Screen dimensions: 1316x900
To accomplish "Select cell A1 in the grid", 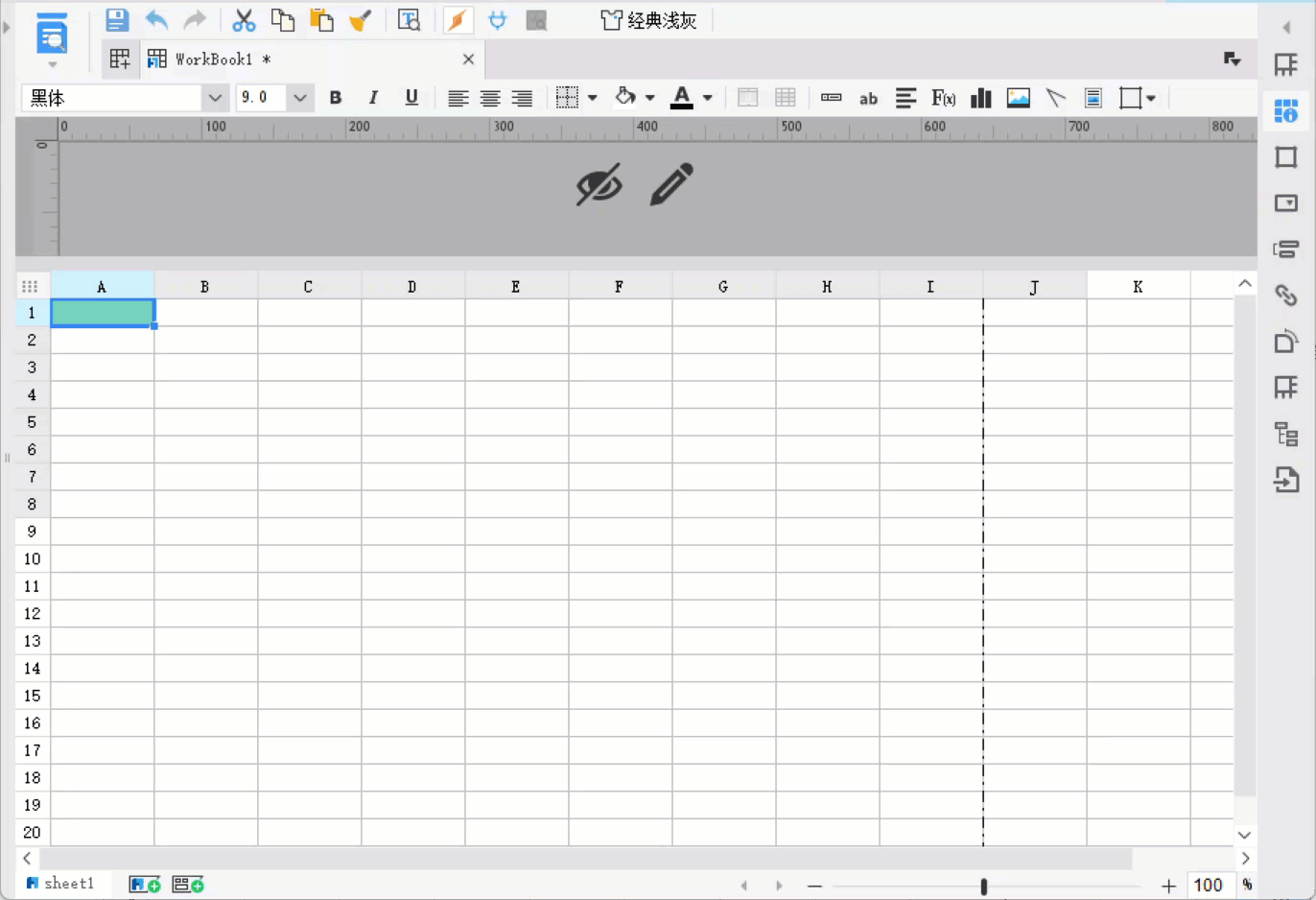I will tap(103, 313).
